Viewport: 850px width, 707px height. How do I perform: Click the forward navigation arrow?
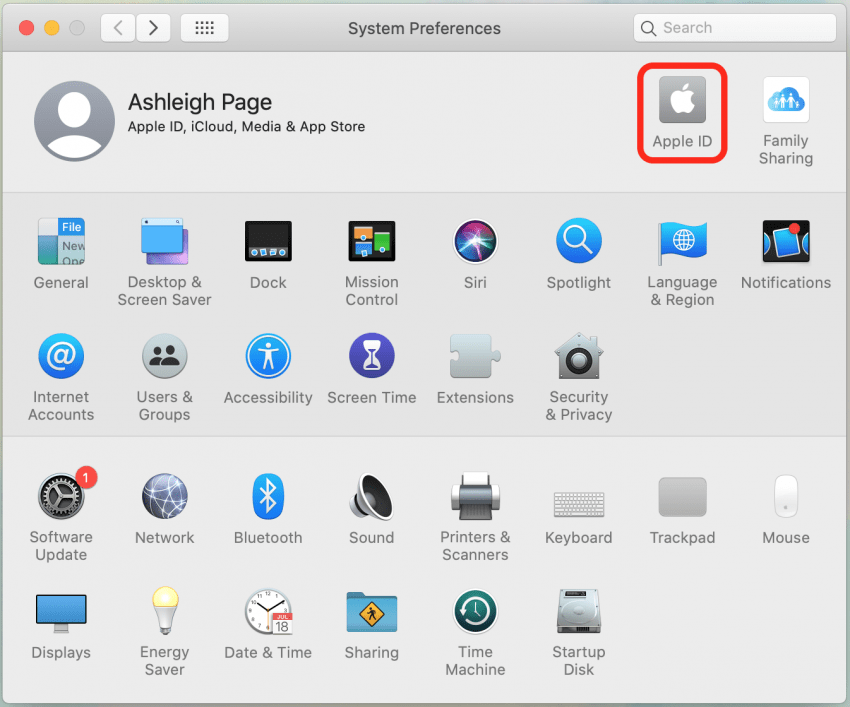153,28
